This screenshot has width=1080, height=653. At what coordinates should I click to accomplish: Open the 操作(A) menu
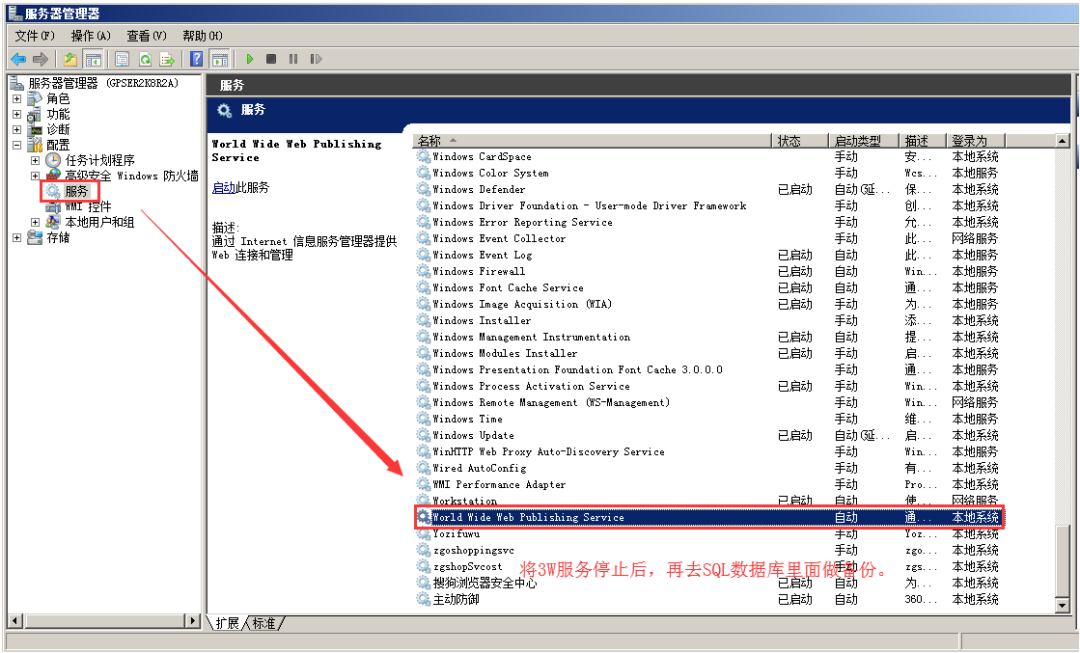pos(90,36)
